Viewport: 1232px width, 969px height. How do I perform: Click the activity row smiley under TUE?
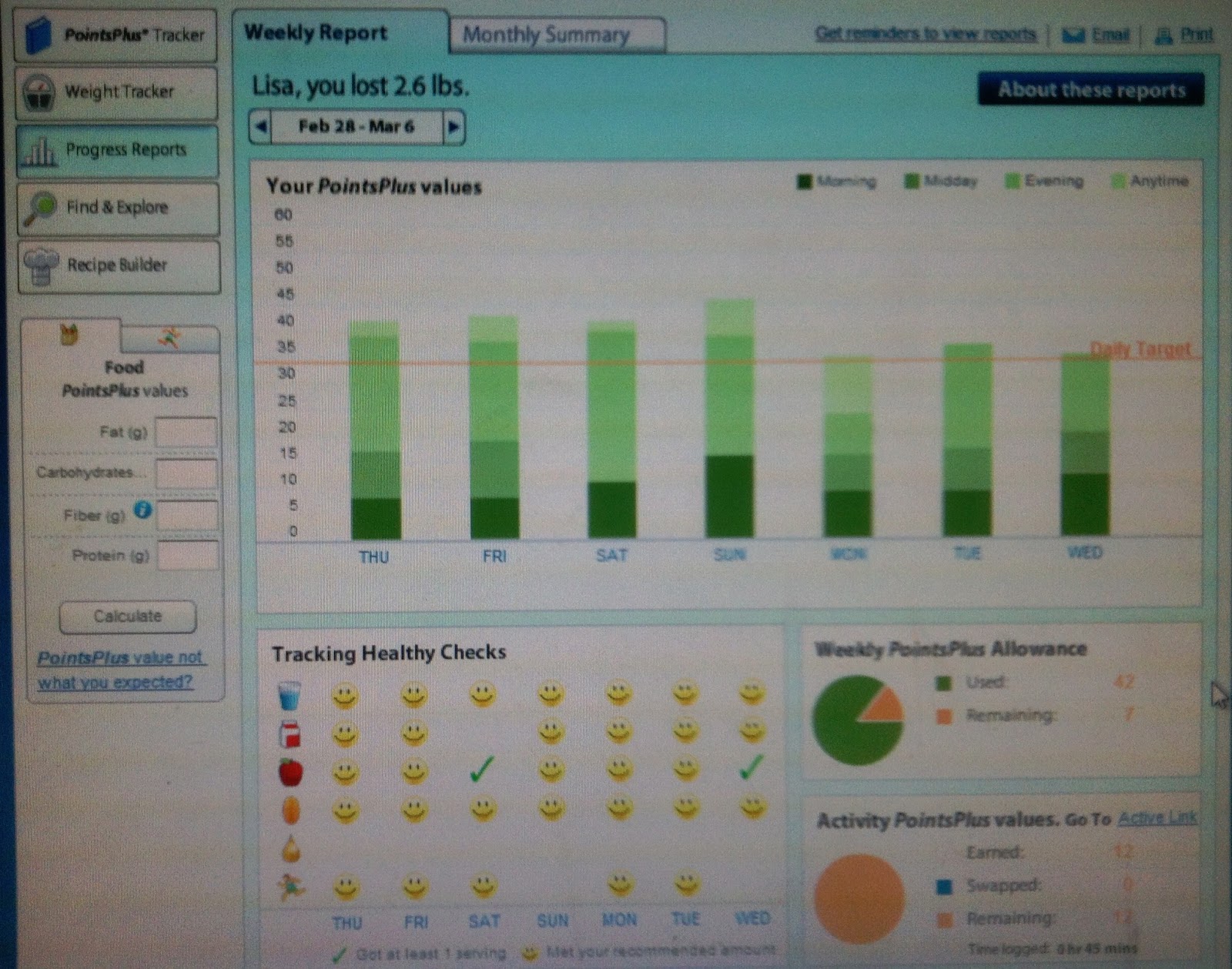[686, 884]
